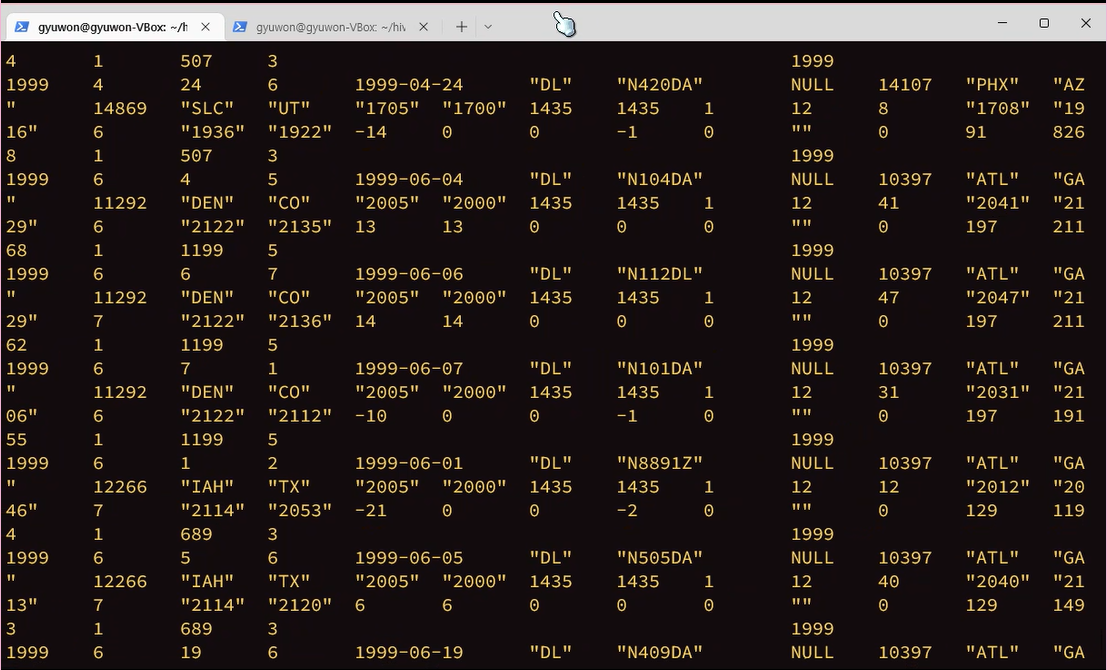Viewport: 1107px width, 670px height.
Task: Select the arrival time "2053"
Action: [x=299, y=510]
